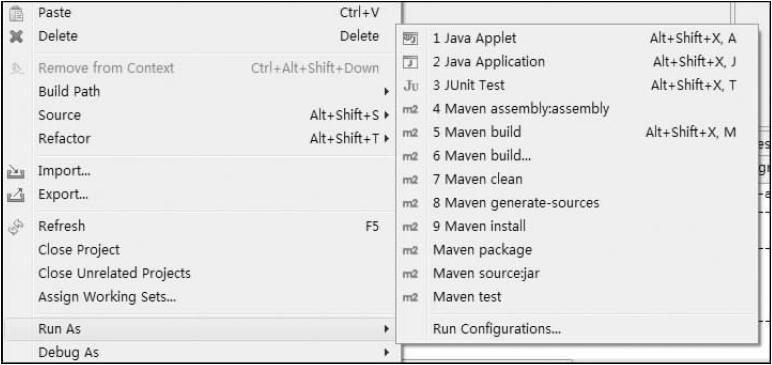Click the Delete X icon
The image size is (772, 365).
pos(17,36)
